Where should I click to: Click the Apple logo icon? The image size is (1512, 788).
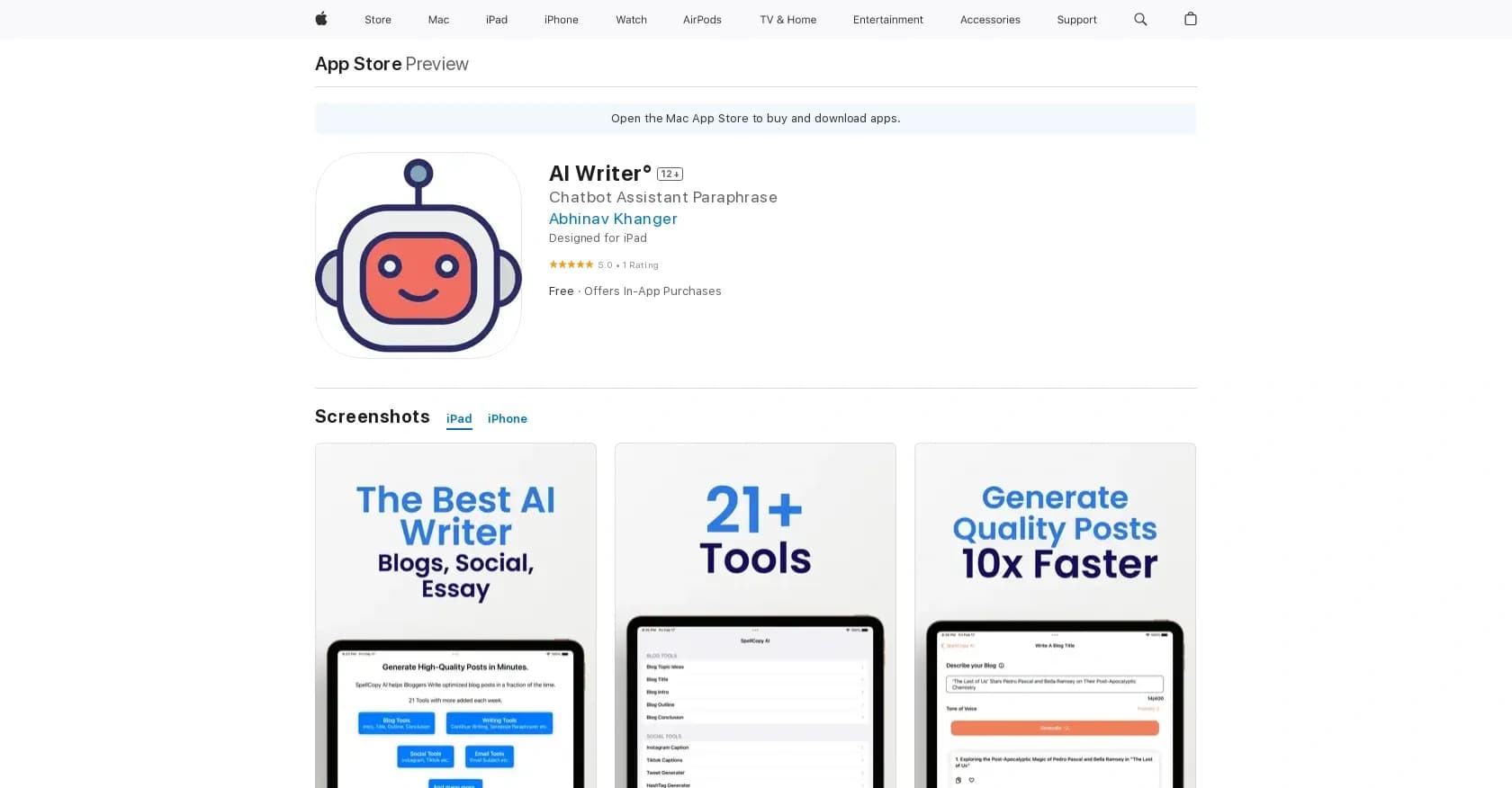pos(321,19)
